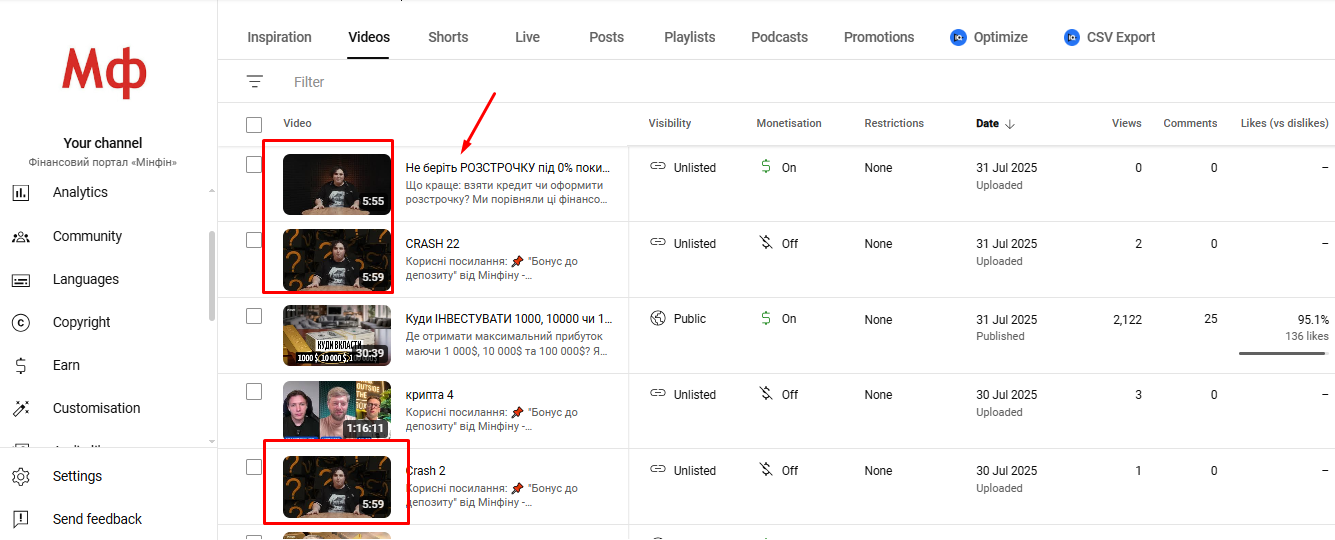Click the Monetisation column header
1335x540 pixels.
pyautogui.click(x=789, y=124)
